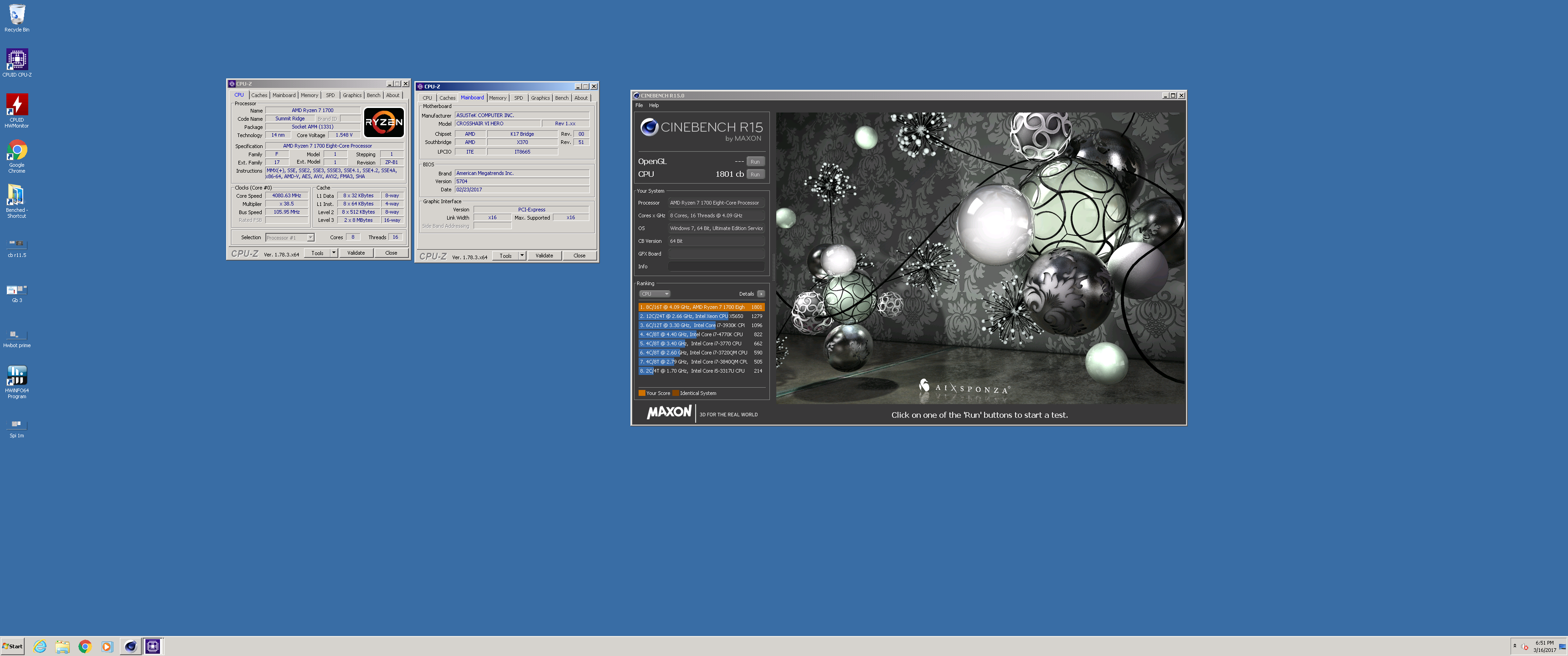This screenshot has height=656, width=1568.
Task: Select the CPUID CPU-Z desktop shortcut
Action: pos(17,63)
